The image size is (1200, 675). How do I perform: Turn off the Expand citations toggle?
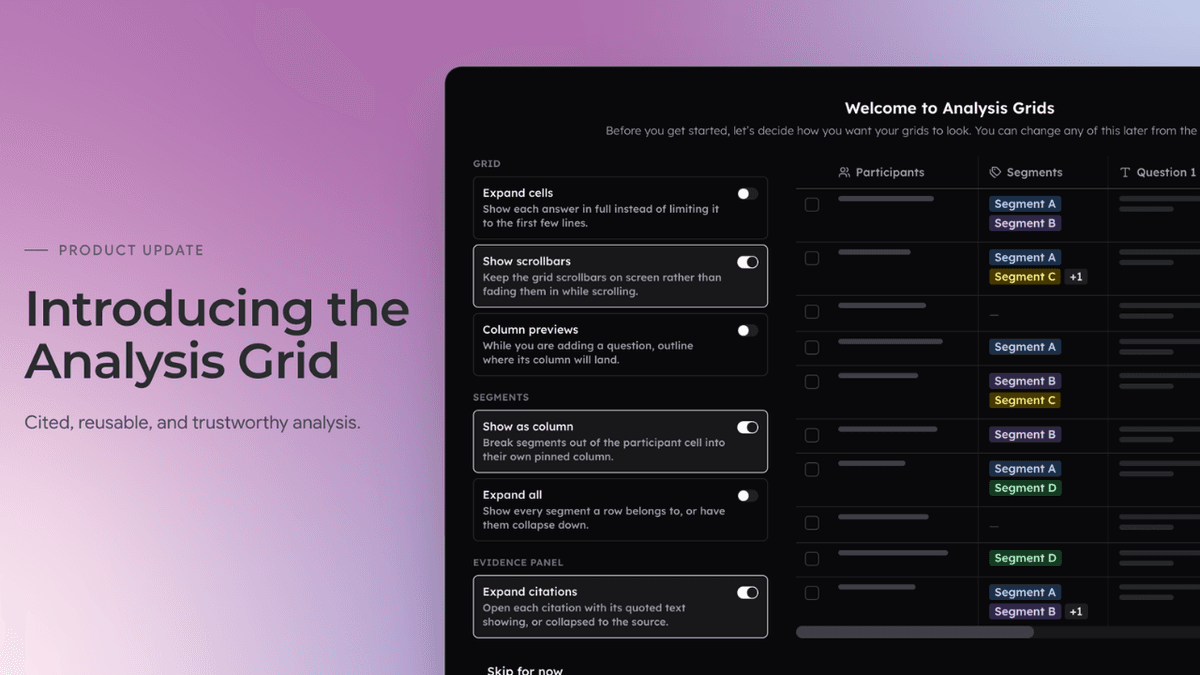(x=747, y=592)
